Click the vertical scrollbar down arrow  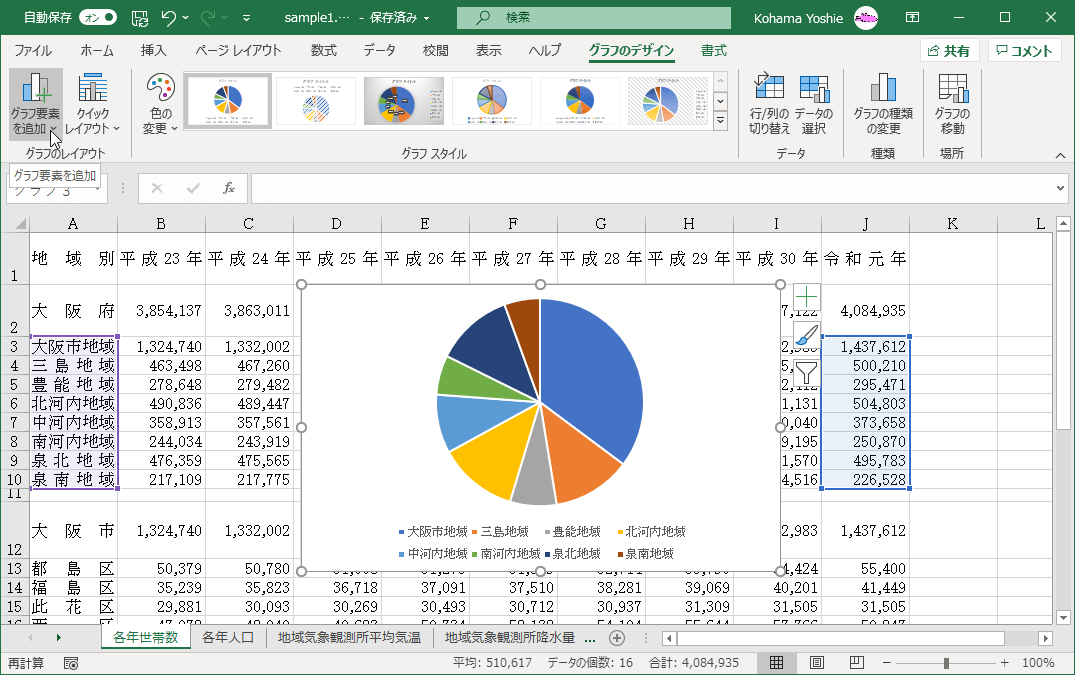point(1063,617)
